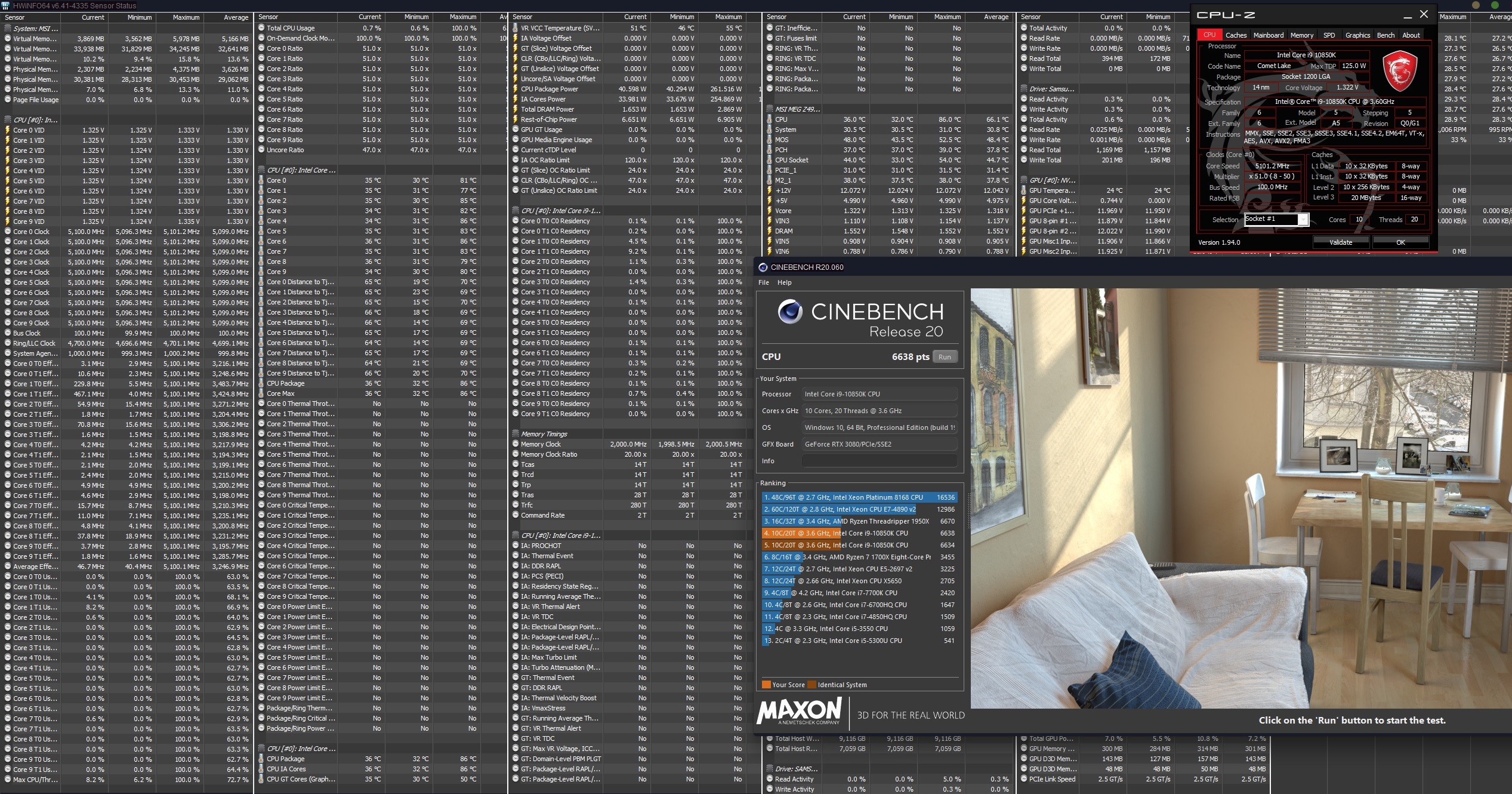Click the Page File Usage icon

[x=8, y=100]
